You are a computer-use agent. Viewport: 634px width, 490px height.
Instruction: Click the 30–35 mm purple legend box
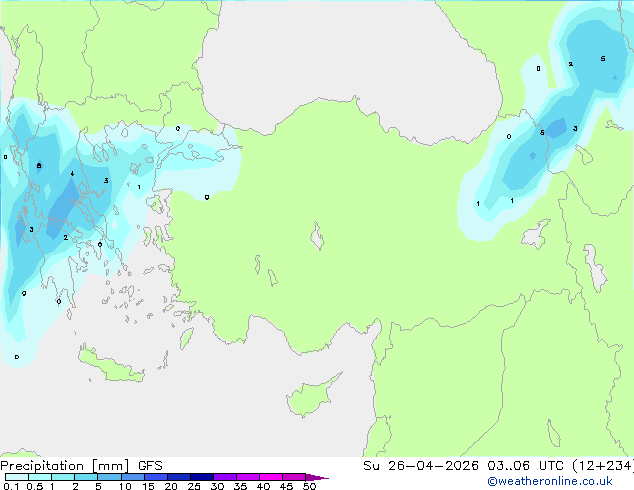[225, 477]
